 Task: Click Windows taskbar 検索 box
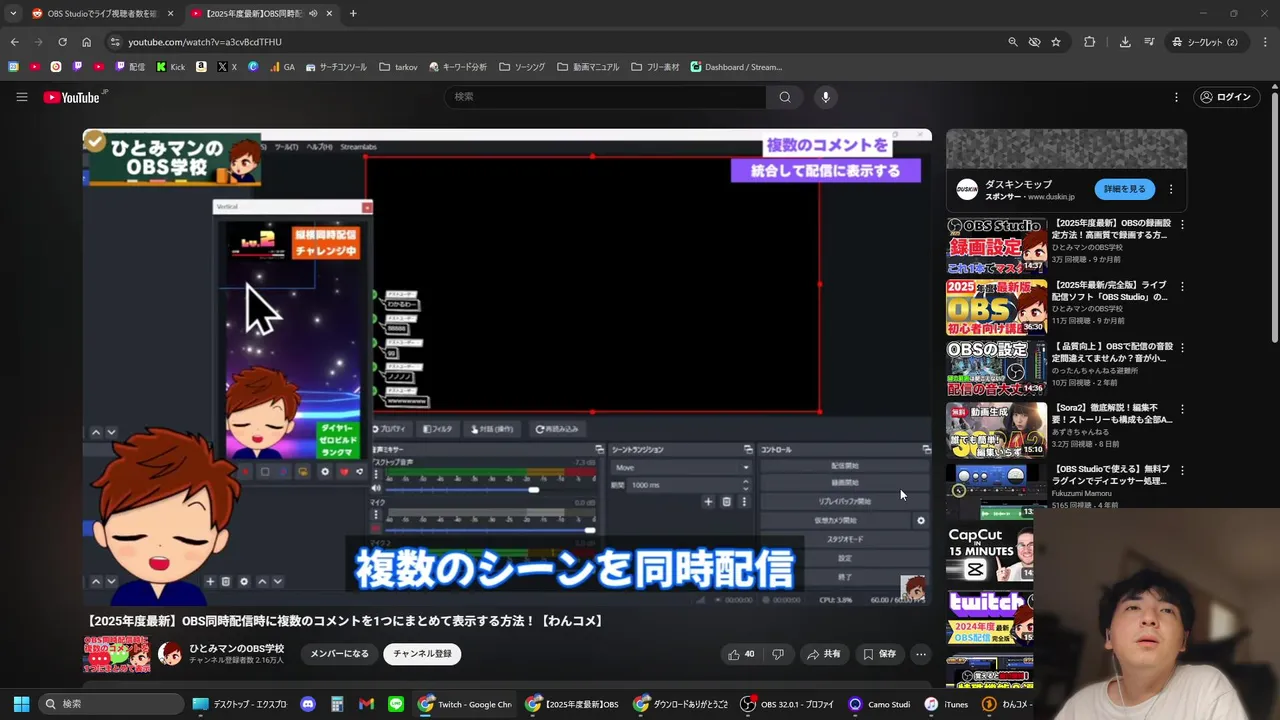112,704
